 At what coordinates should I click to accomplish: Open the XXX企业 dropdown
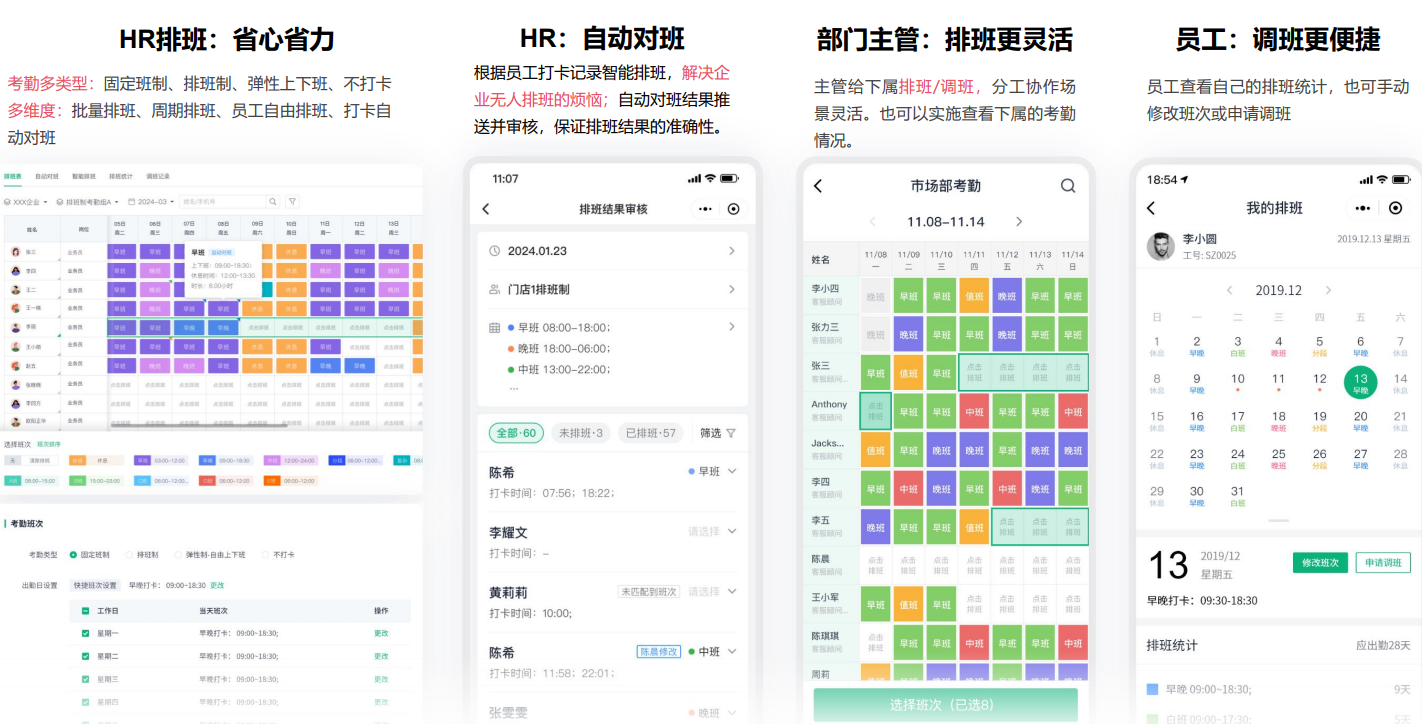click(26, 202)
